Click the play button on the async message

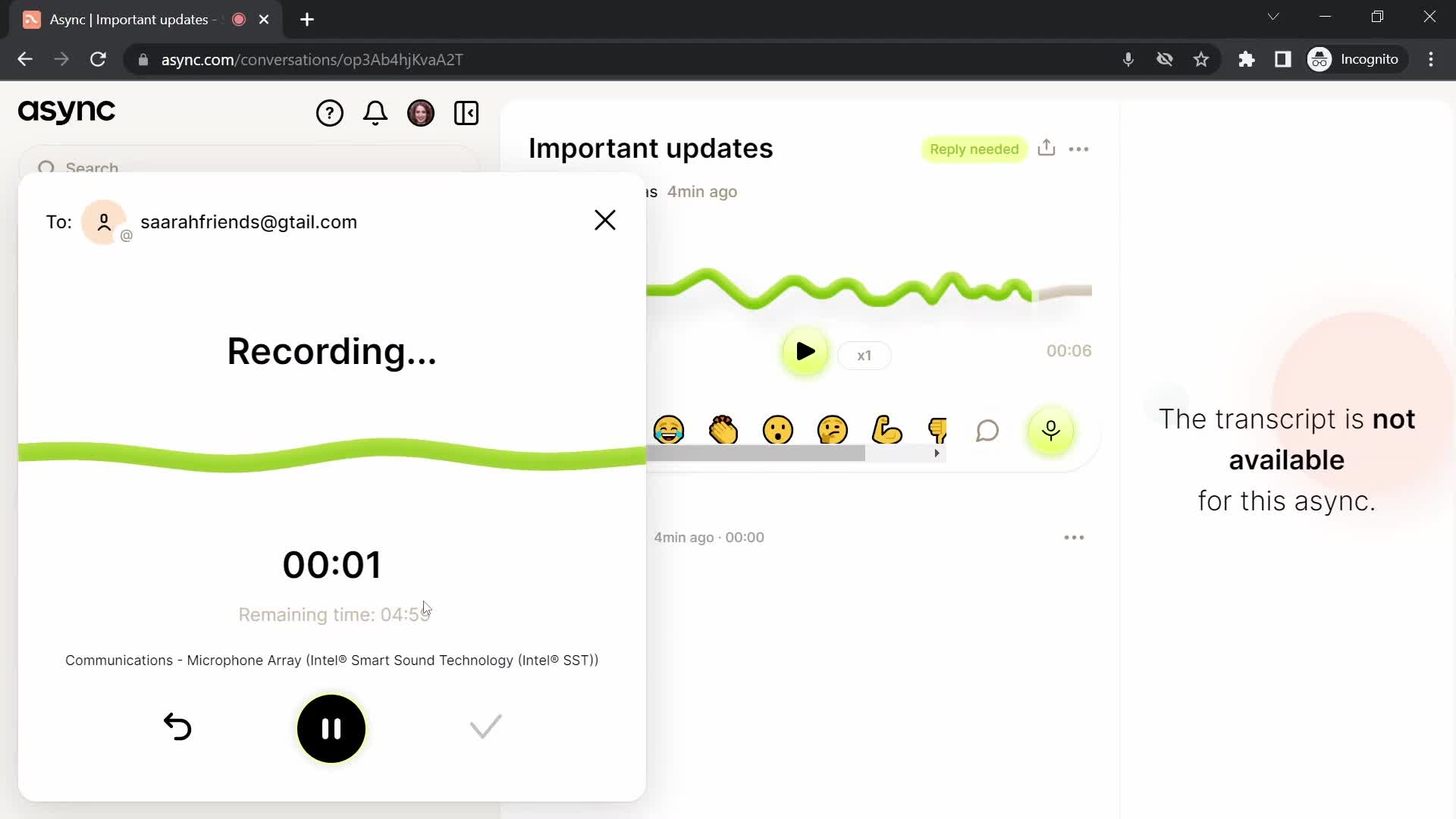(807, 352)
